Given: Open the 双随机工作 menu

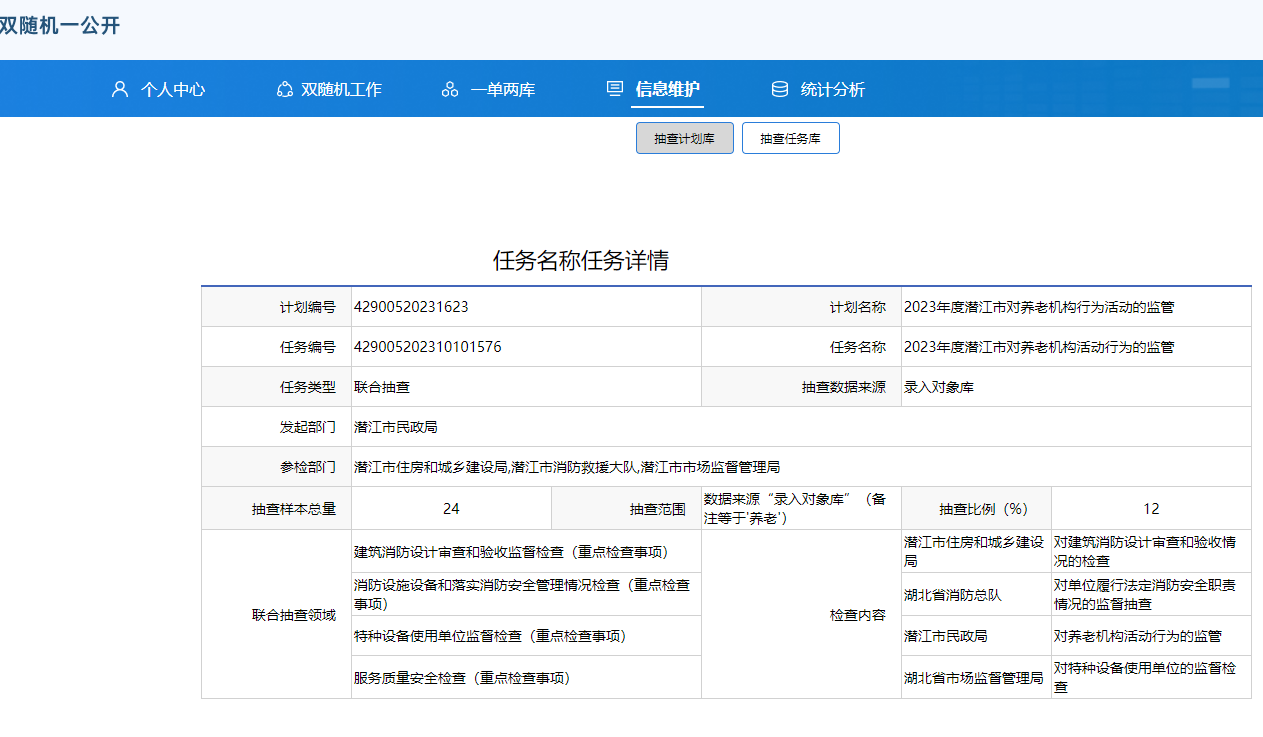Looking at the screenshot, I should coord(342,89).
